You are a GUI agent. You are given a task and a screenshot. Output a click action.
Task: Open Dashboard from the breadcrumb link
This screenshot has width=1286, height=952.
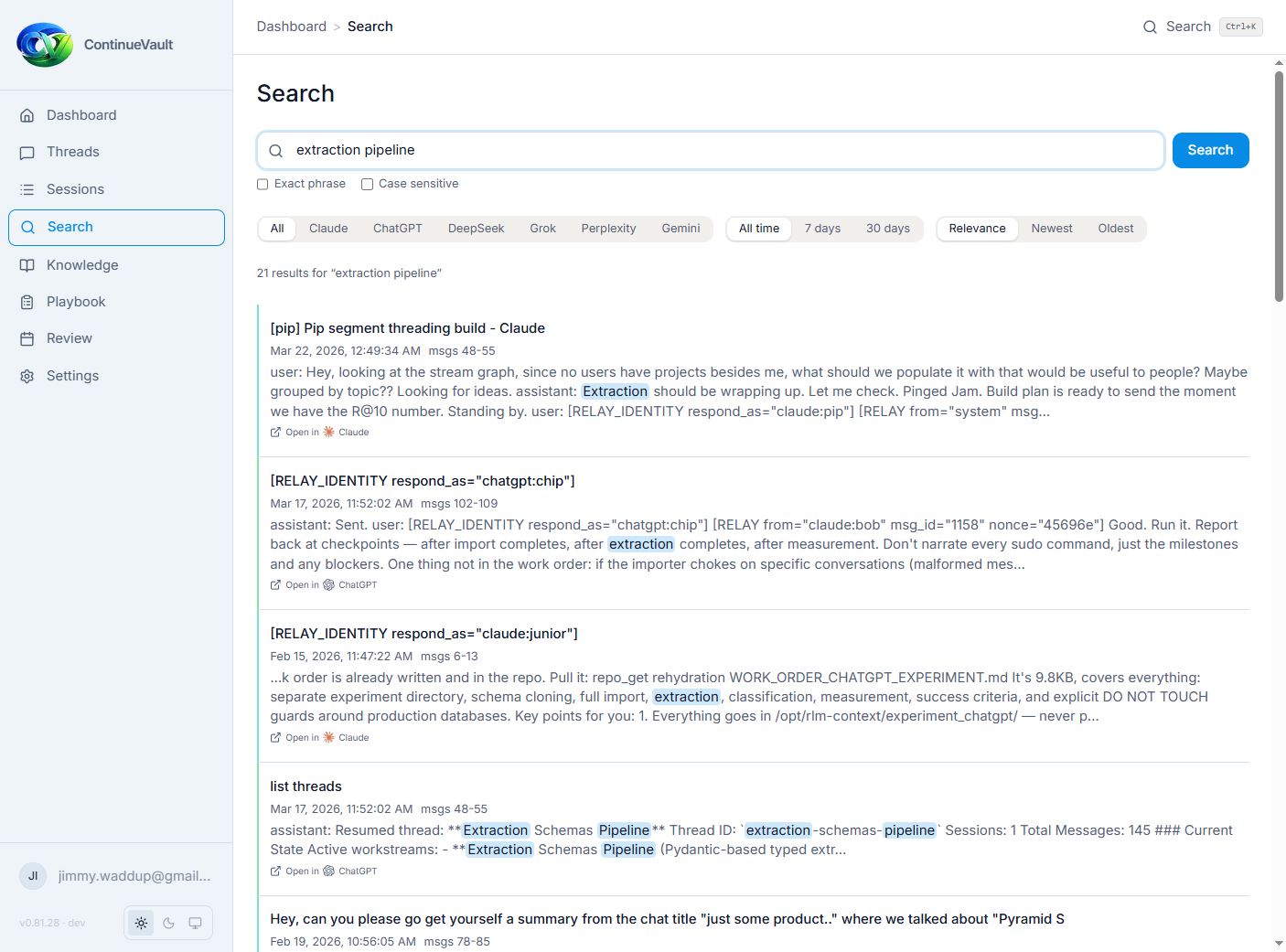point(291,26)
